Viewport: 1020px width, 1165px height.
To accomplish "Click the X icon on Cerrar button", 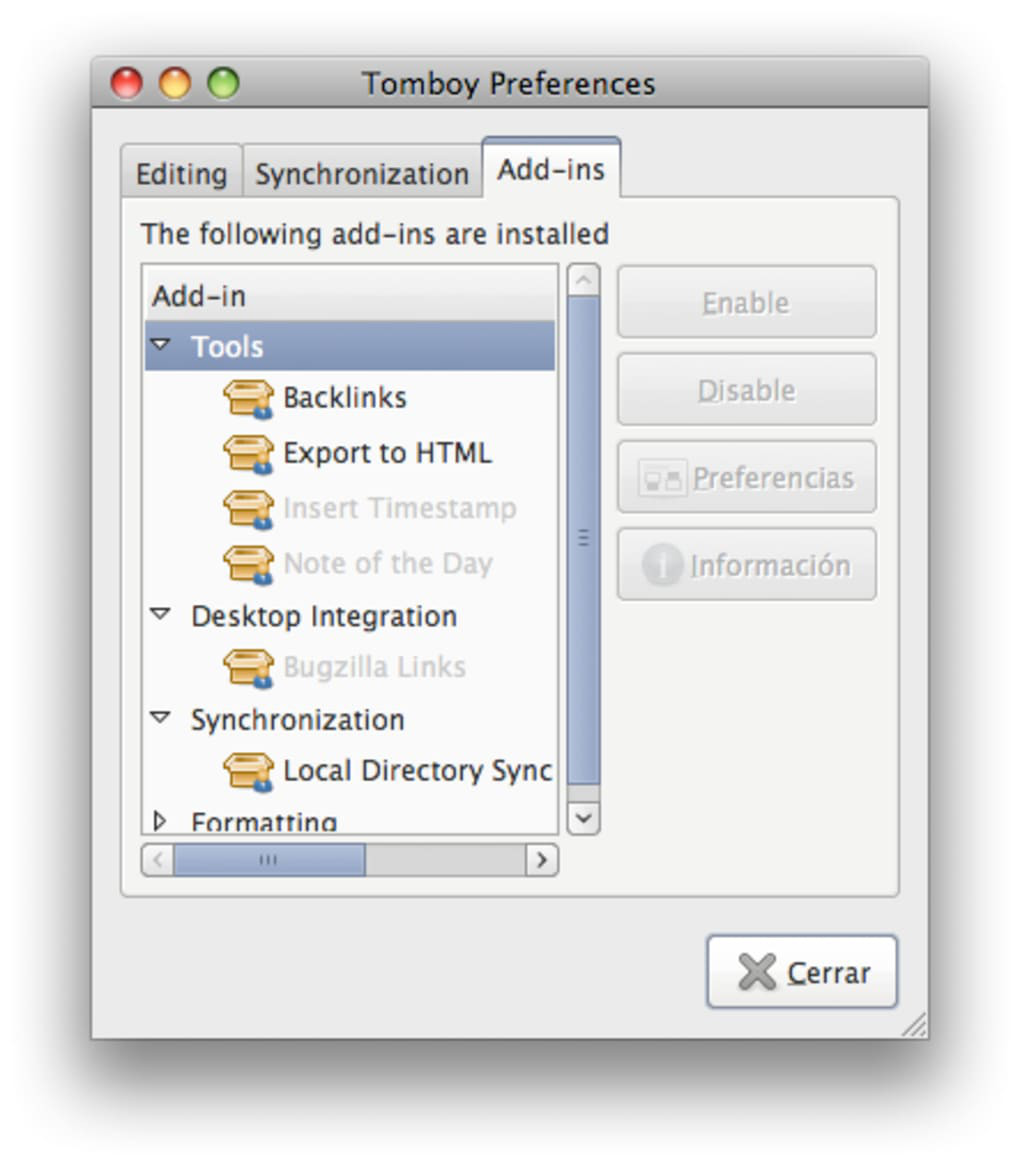I will click(x=757, y=972).
